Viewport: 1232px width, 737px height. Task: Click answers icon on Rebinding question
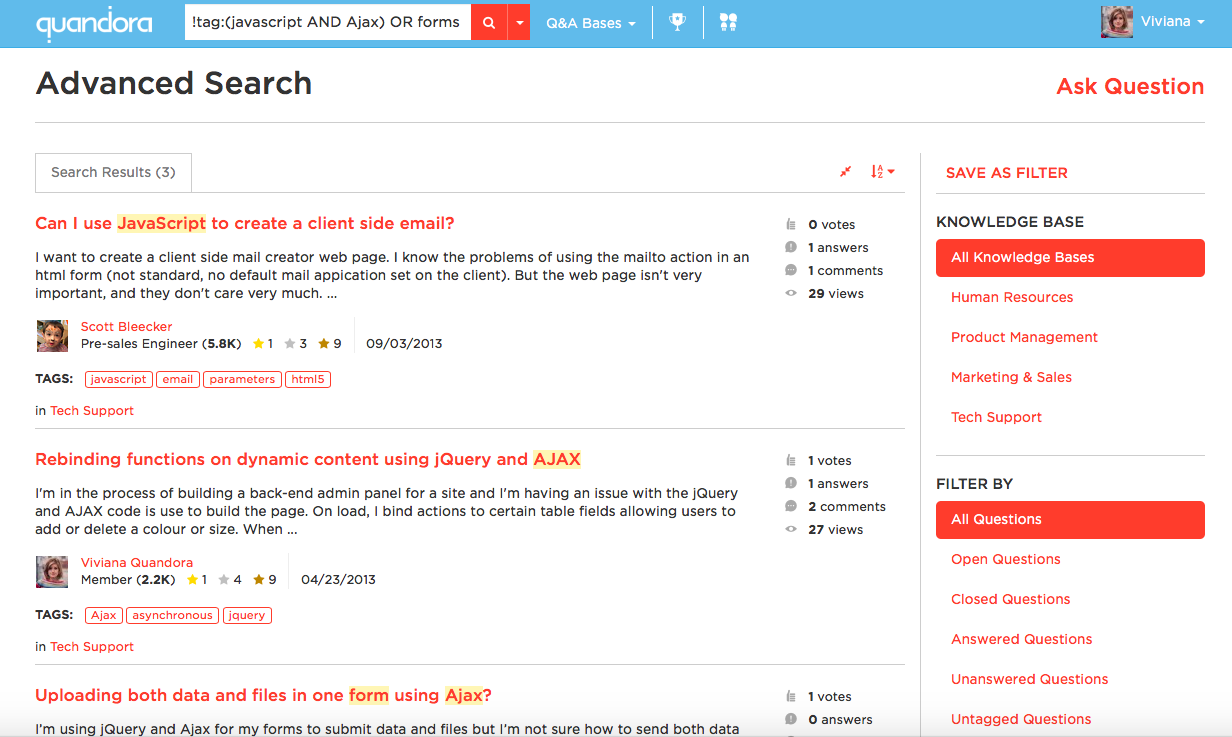click(x=791, y=483)
